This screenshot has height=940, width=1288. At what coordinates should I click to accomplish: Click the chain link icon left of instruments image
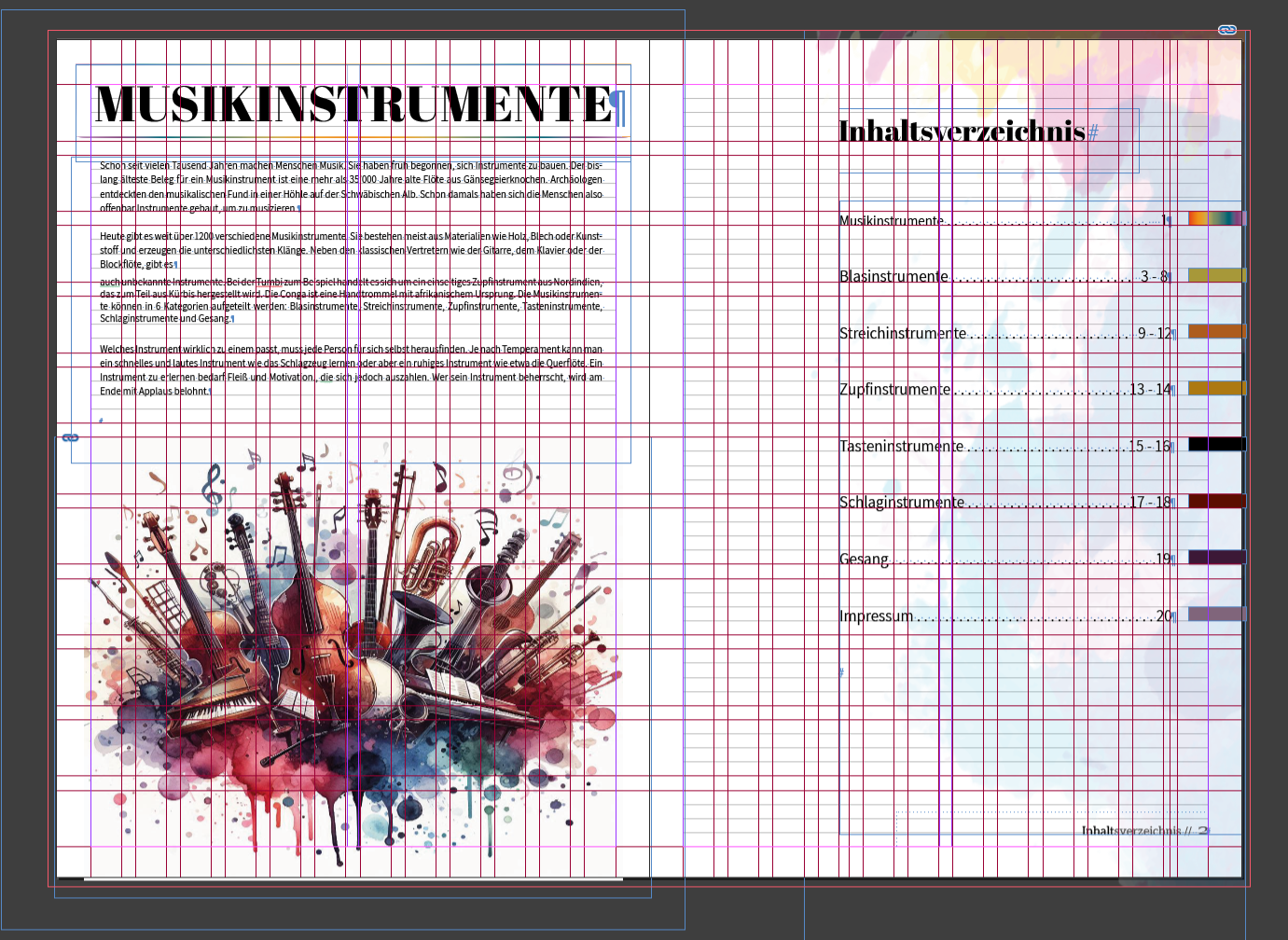[70, 437]
